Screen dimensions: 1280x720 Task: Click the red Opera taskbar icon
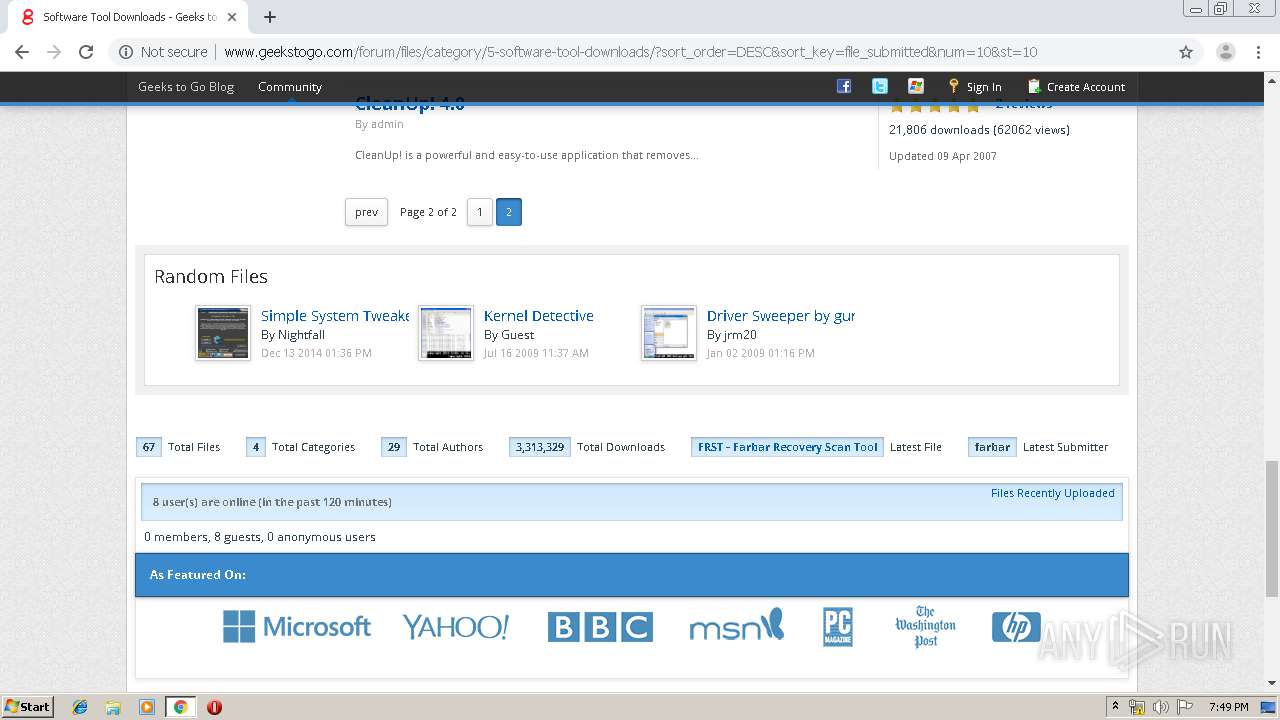pyautogui.click(x=214, y=707)
